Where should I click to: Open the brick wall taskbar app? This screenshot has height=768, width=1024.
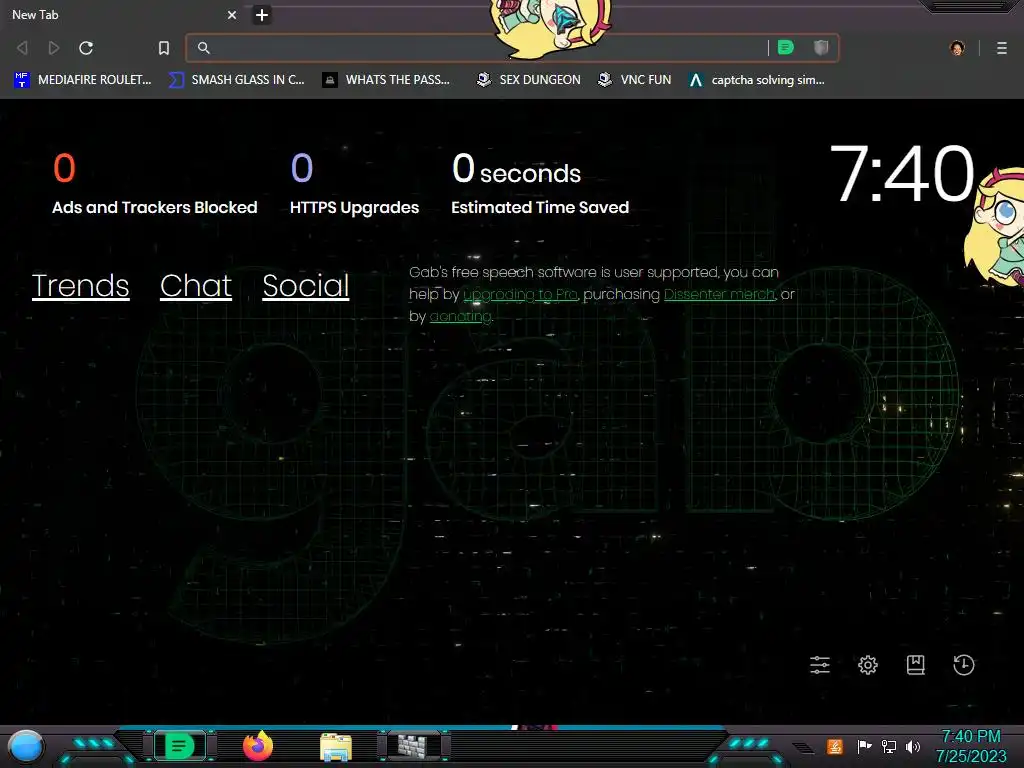tap(413, 746)
